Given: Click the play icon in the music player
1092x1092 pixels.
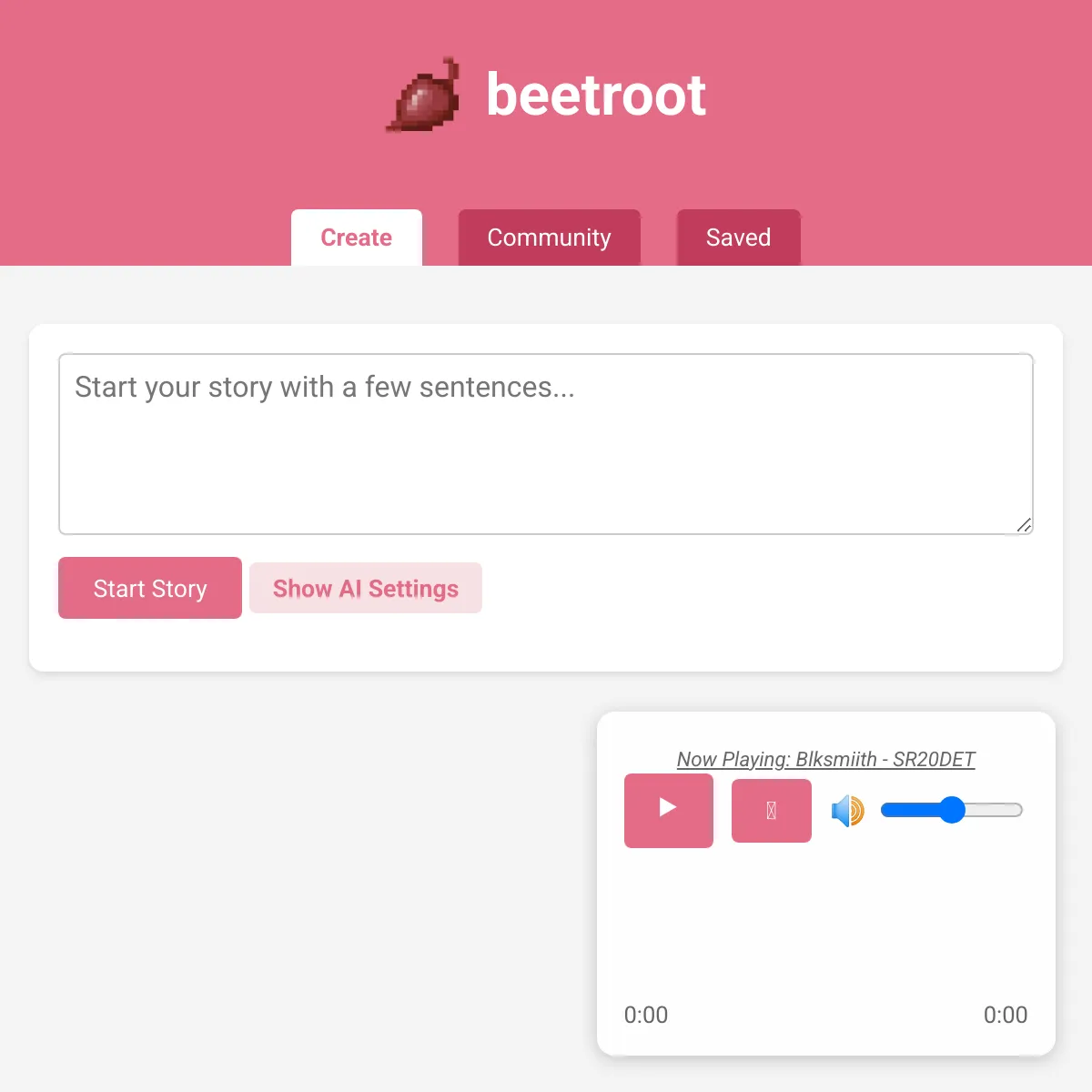Looking at the screenshot, I should click(668, 810).
